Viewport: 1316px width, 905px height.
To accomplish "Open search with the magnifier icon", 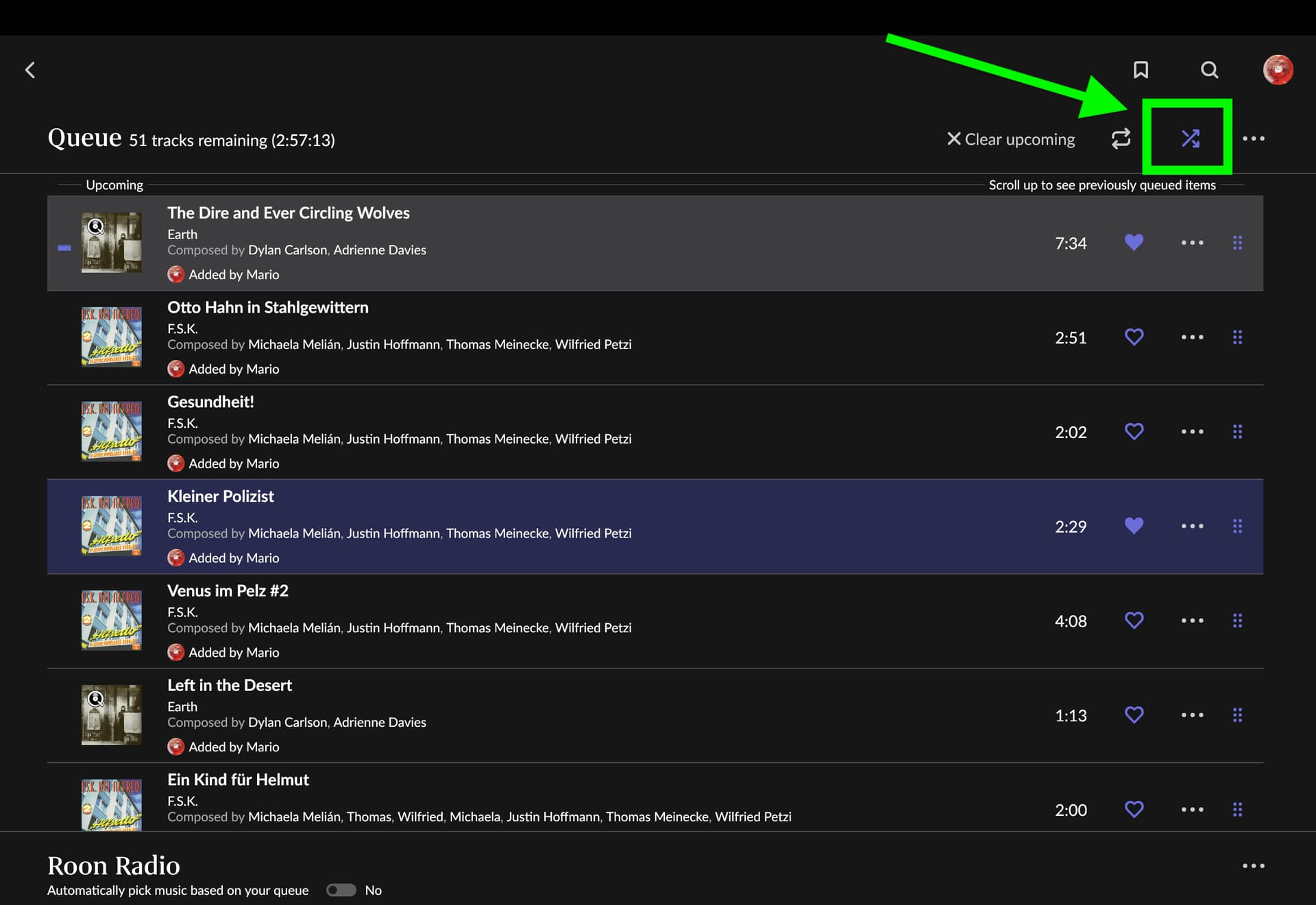I will pyautogui.click(x=1209, y=69).
